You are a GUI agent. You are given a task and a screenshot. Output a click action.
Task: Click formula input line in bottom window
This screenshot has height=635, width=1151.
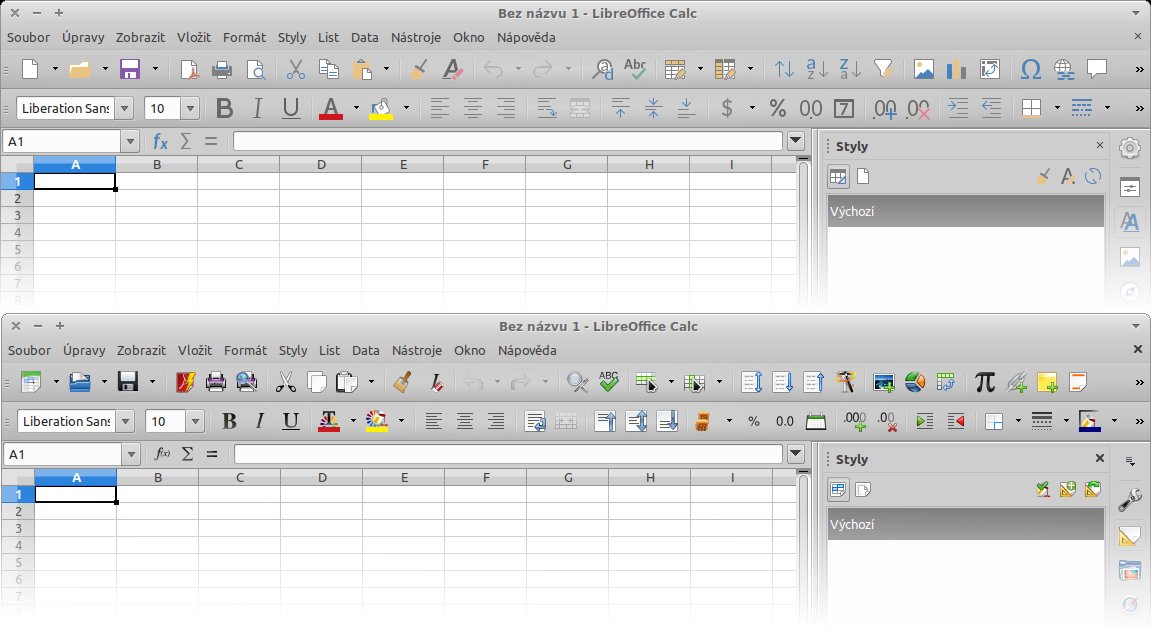coord(509,454)
